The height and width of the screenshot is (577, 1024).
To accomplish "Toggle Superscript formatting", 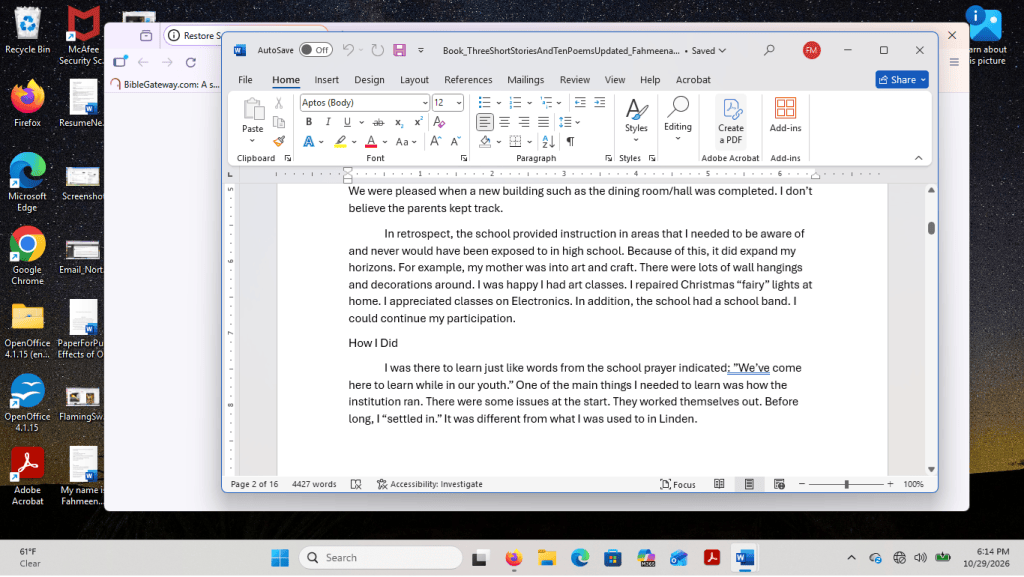I will [418, 122].
